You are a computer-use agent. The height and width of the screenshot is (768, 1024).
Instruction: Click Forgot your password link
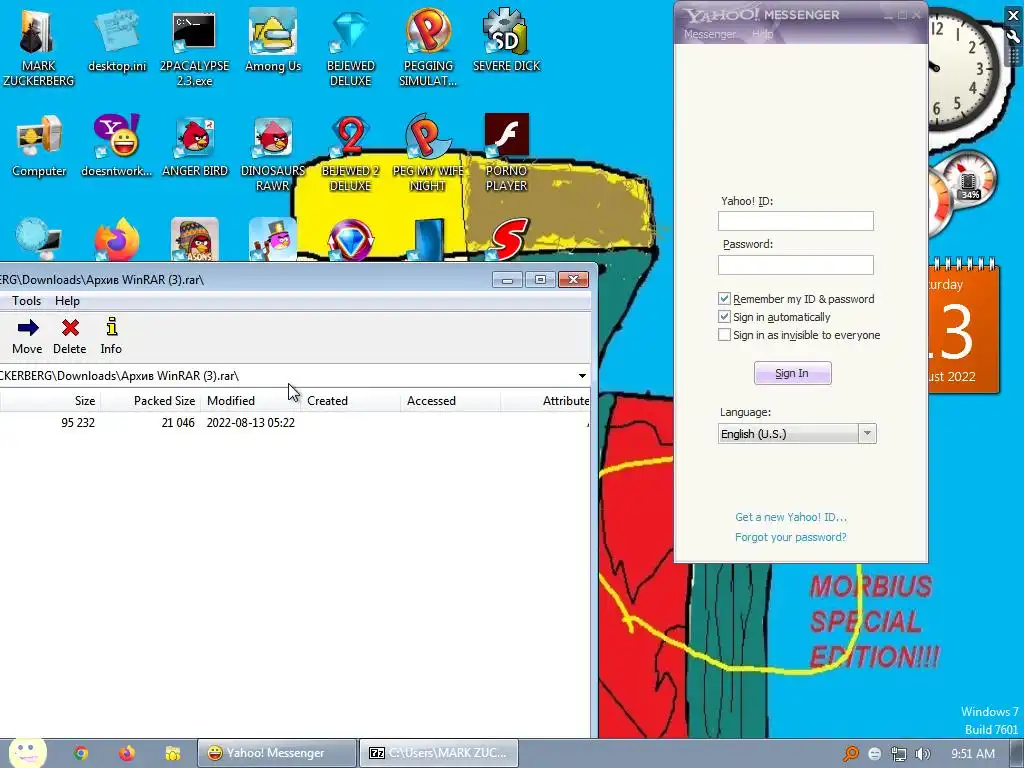pyautogui.click(x=790, y=537)
